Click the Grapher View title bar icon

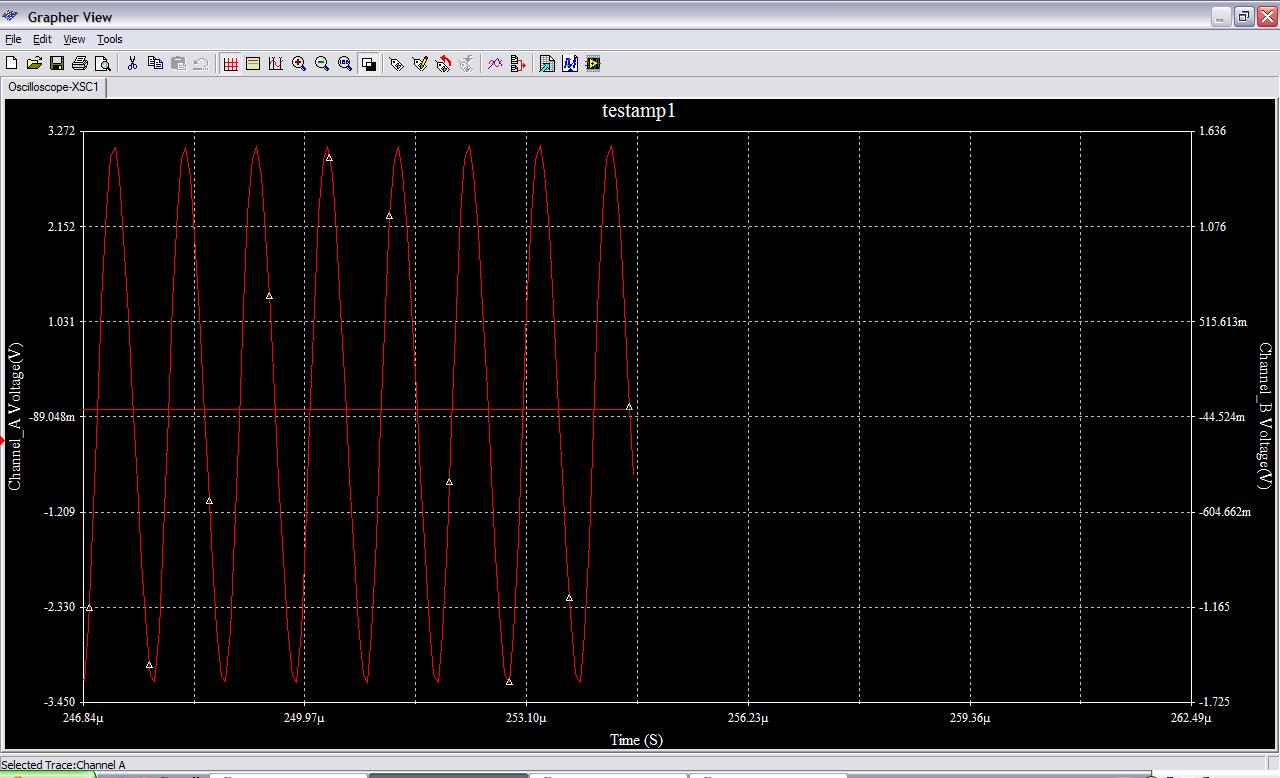[x=12, y=16]
